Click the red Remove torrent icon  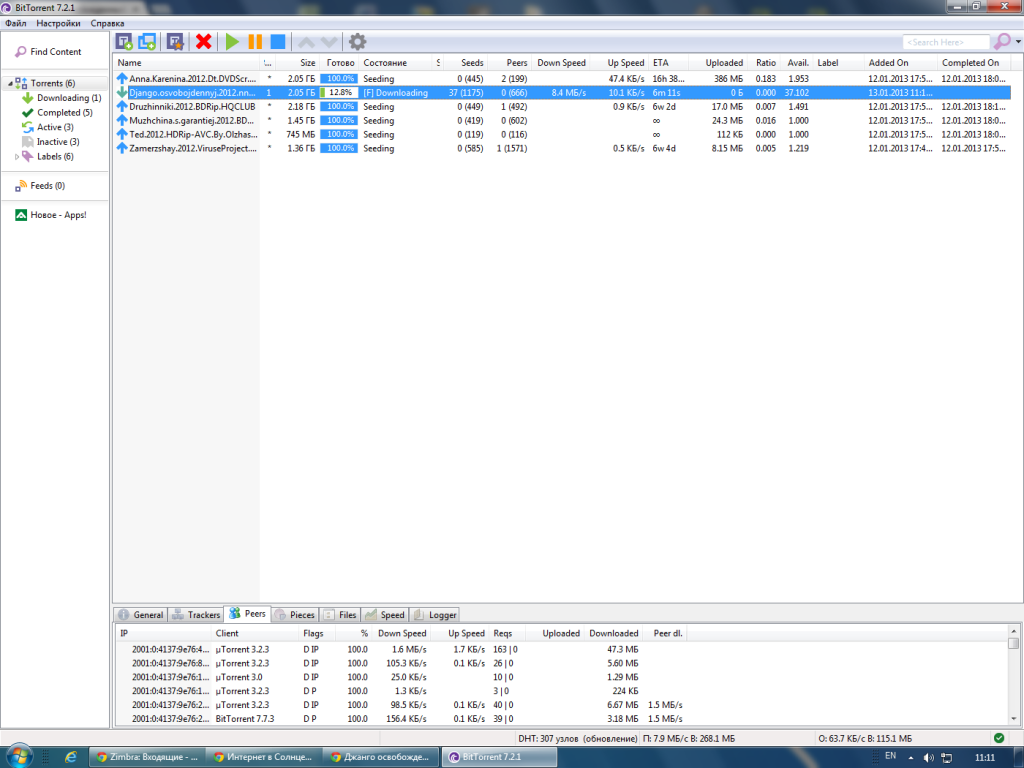(x=204, y=42)
